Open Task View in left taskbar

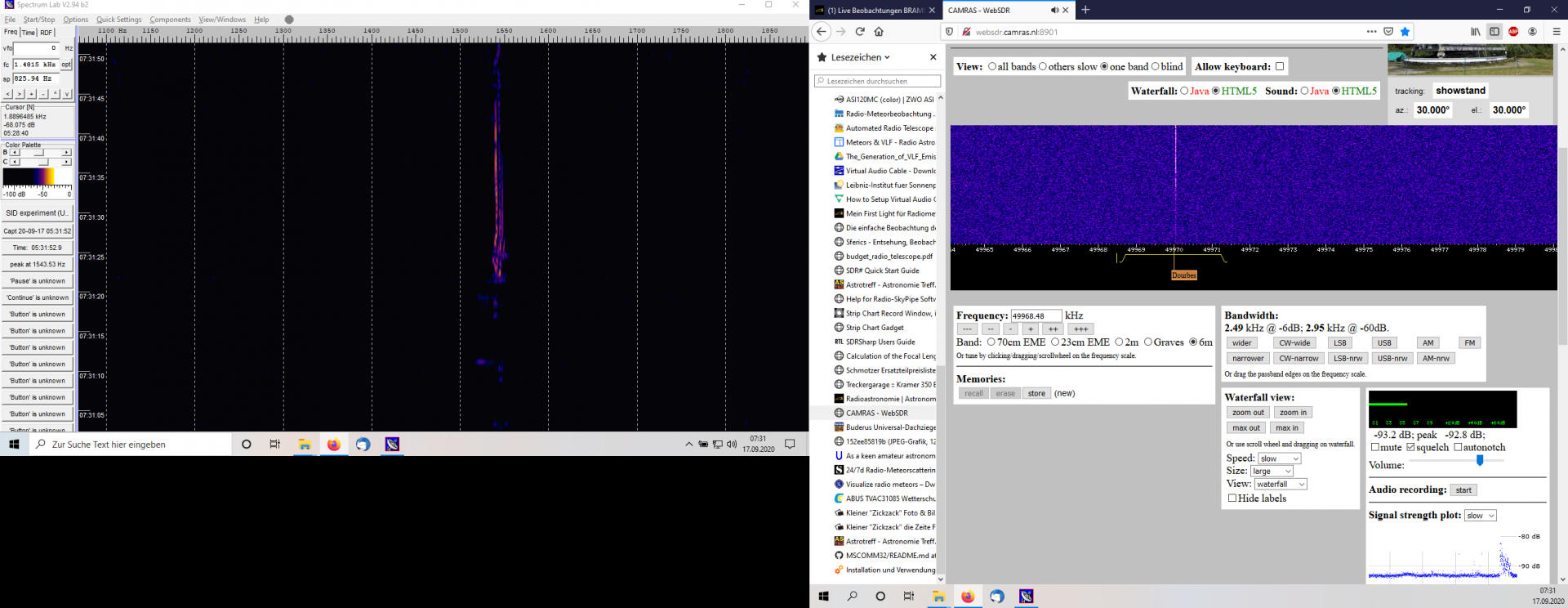click(274, 445)
